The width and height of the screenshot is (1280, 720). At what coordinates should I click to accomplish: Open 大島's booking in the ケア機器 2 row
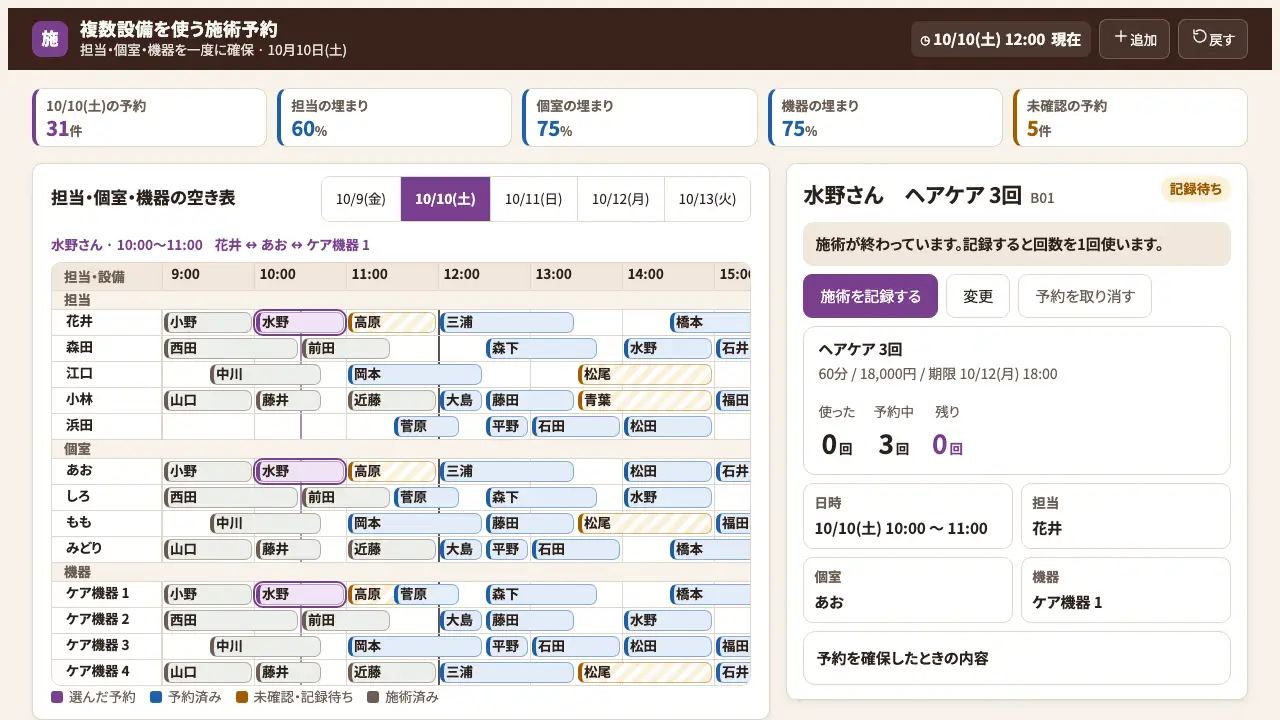pyautogui.click(x=461, y=620)
